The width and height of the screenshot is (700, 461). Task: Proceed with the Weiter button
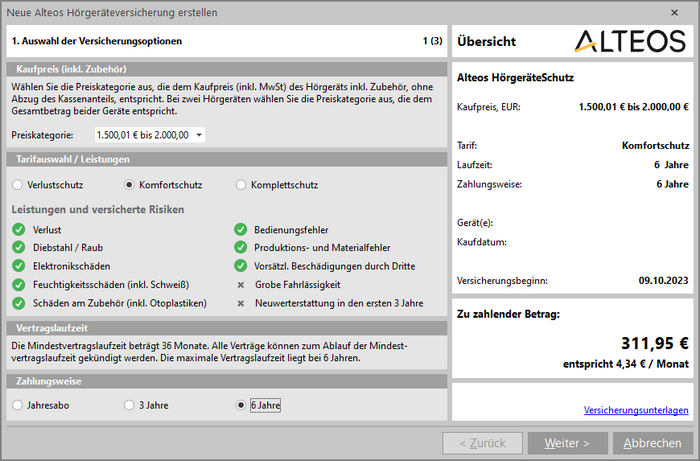click(x=566, y=443)
